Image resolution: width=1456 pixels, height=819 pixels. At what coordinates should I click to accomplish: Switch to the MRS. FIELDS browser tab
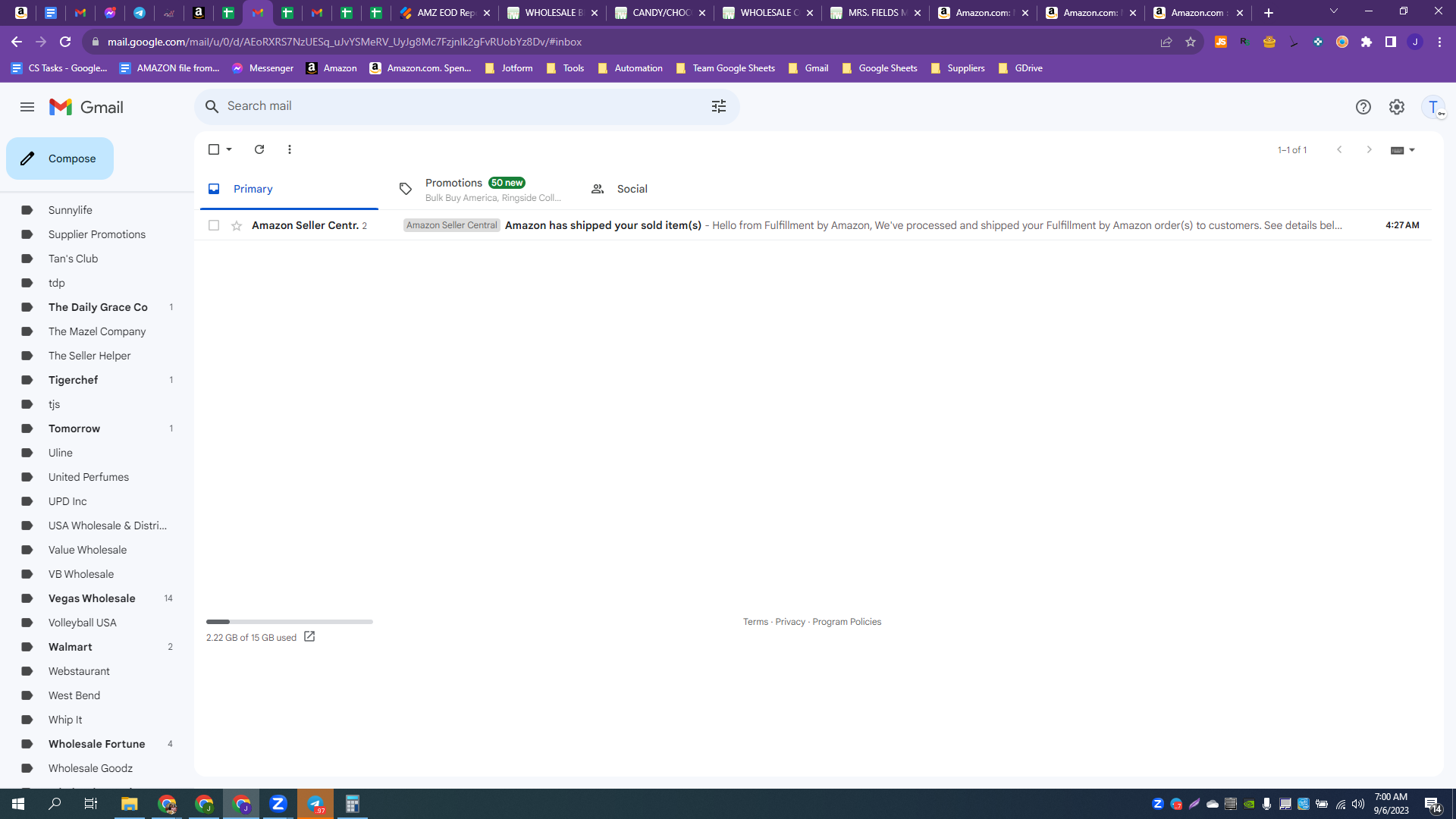876,13
